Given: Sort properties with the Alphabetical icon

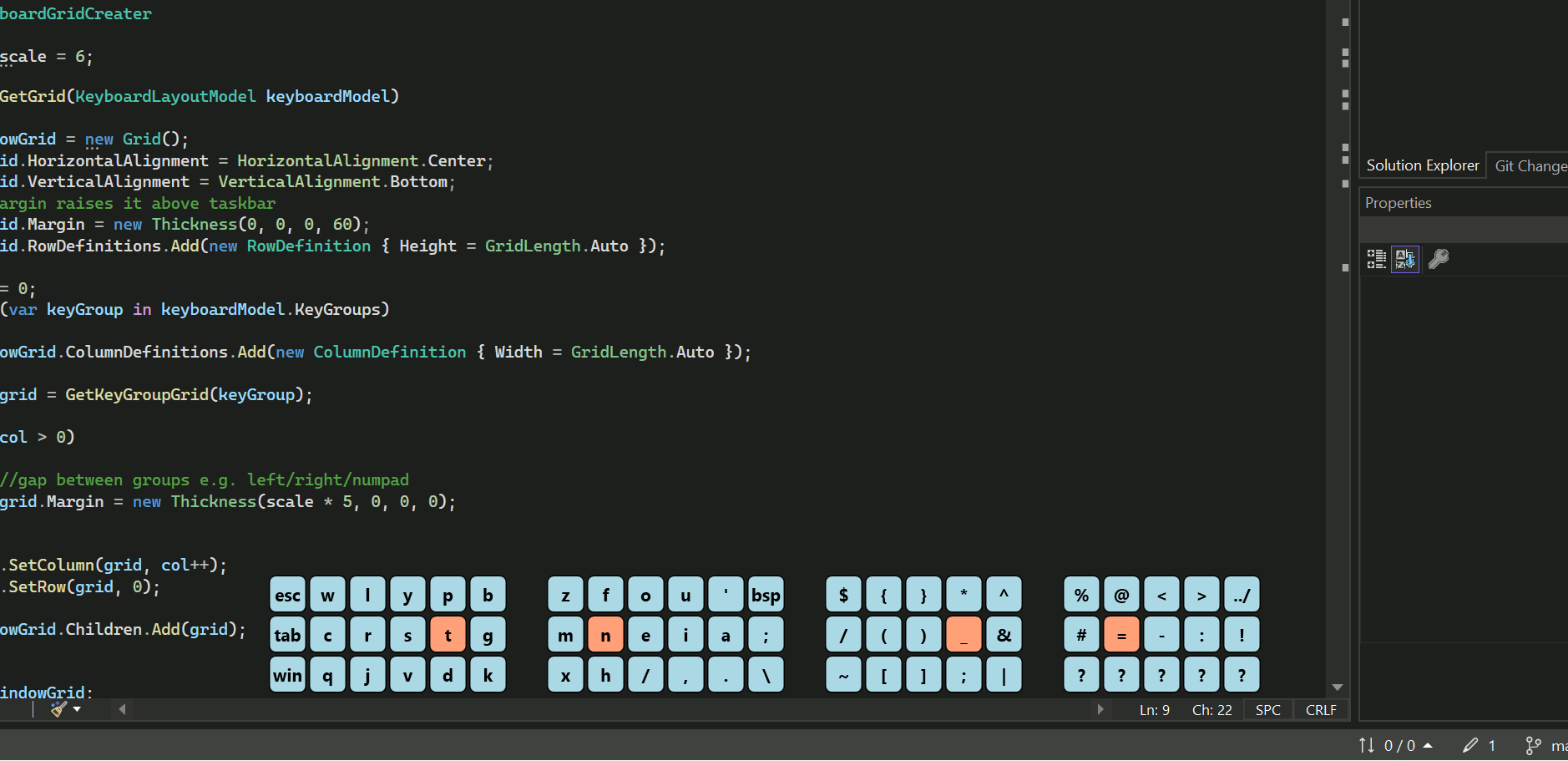Looking at the screenshot, I should coord(1405,259).
